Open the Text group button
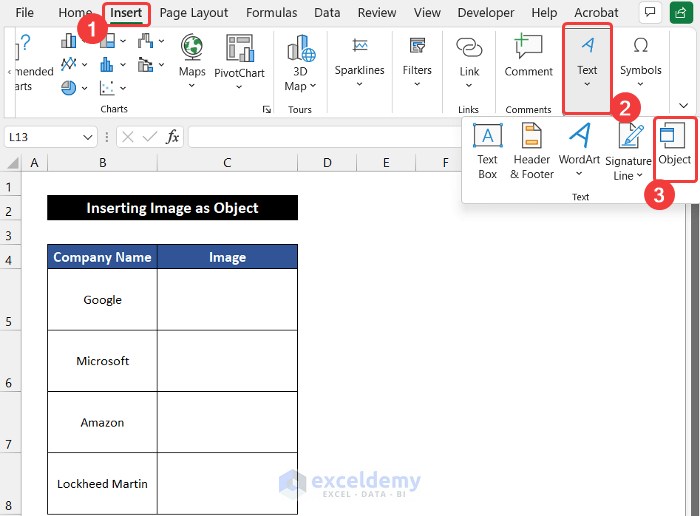 tap(587, 68)
